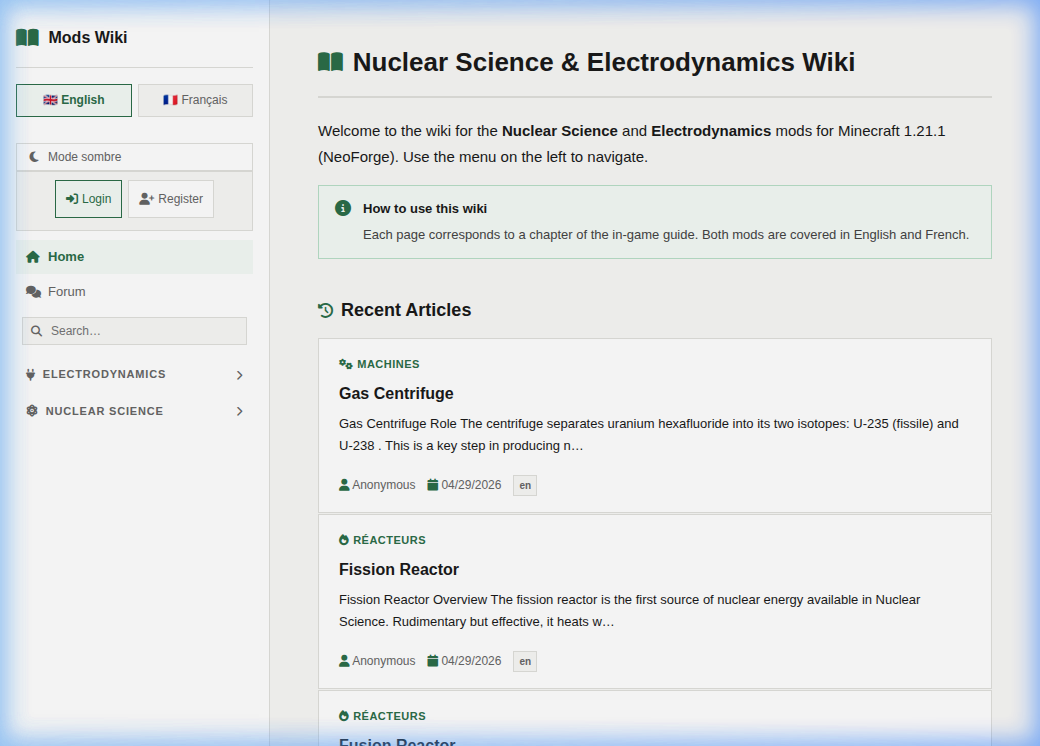The image size is (1040, 746).
Task: Click the 'How to use this wiki' heading
Action: pyautogui.click(x=424, y=208)
